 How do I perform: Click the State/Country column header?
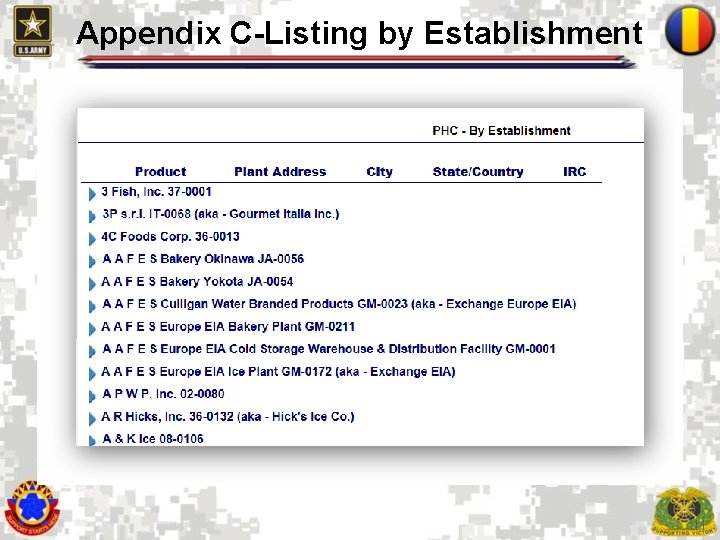478,172
